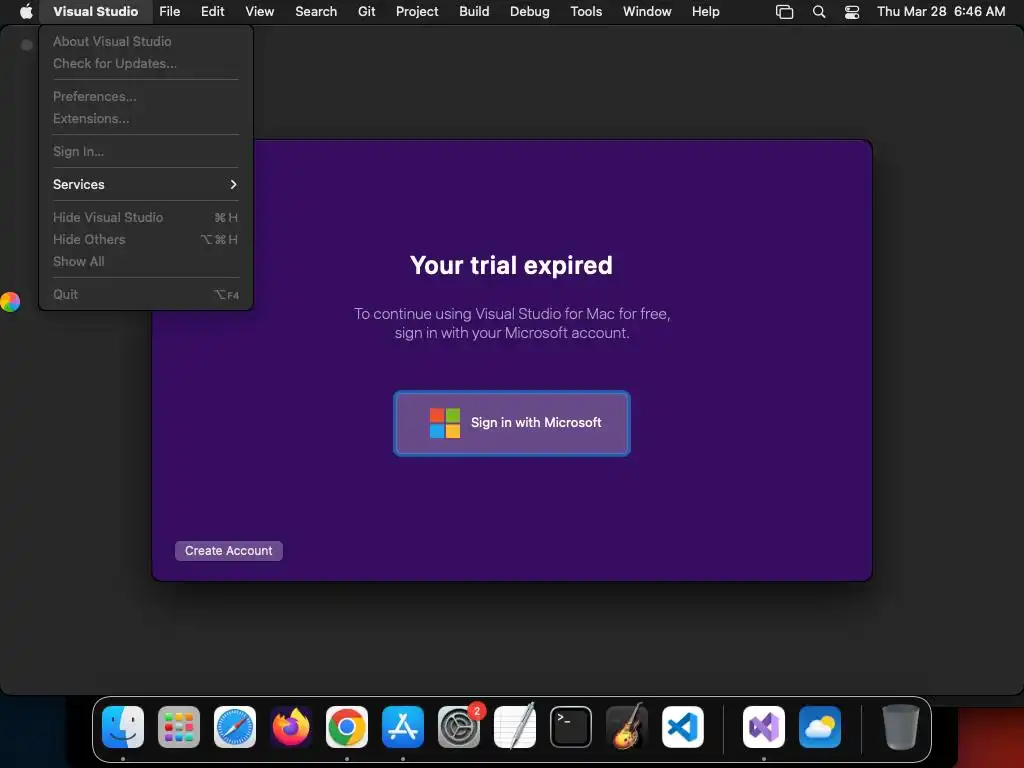Open the View menu
Screen dimensions: 1024x768
click(259, 11)
